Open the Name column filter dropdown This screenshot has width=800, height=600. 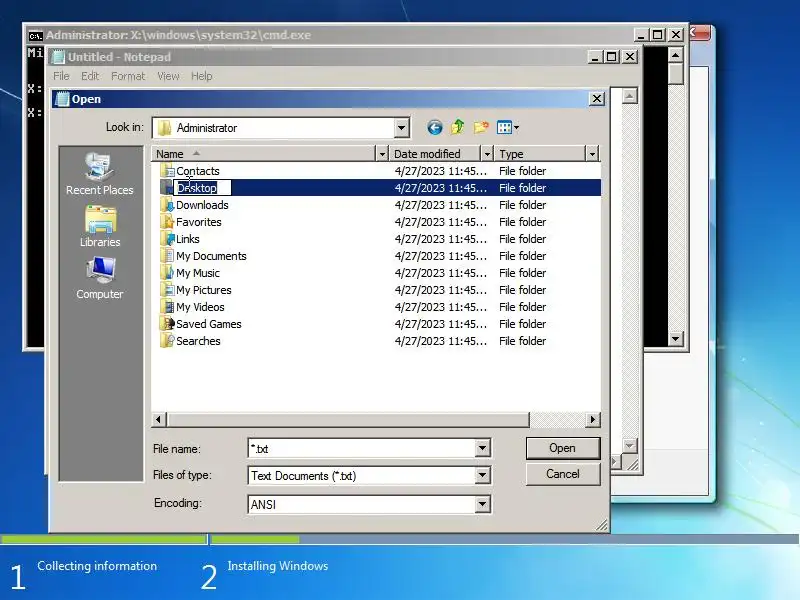pos(382,154)
